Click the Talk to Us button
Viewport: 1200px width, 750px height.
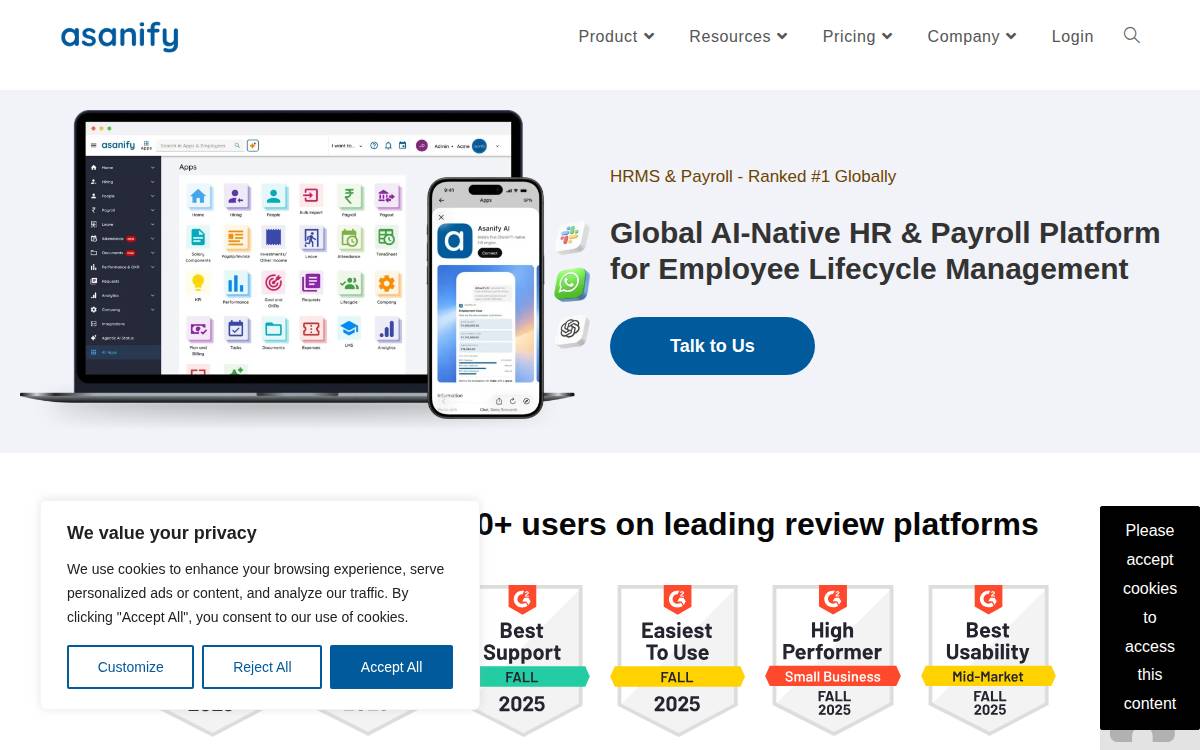(x=712, y=346)
